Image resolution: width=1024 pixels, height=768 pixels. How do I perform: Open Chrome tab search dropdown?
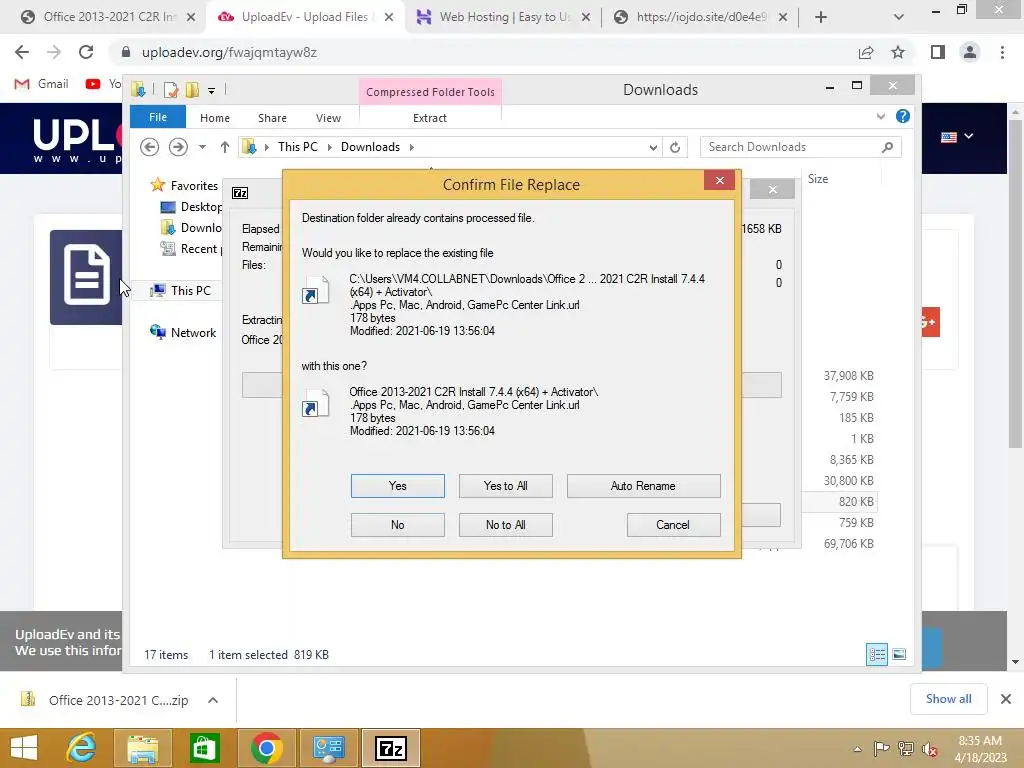click(899, 17)
